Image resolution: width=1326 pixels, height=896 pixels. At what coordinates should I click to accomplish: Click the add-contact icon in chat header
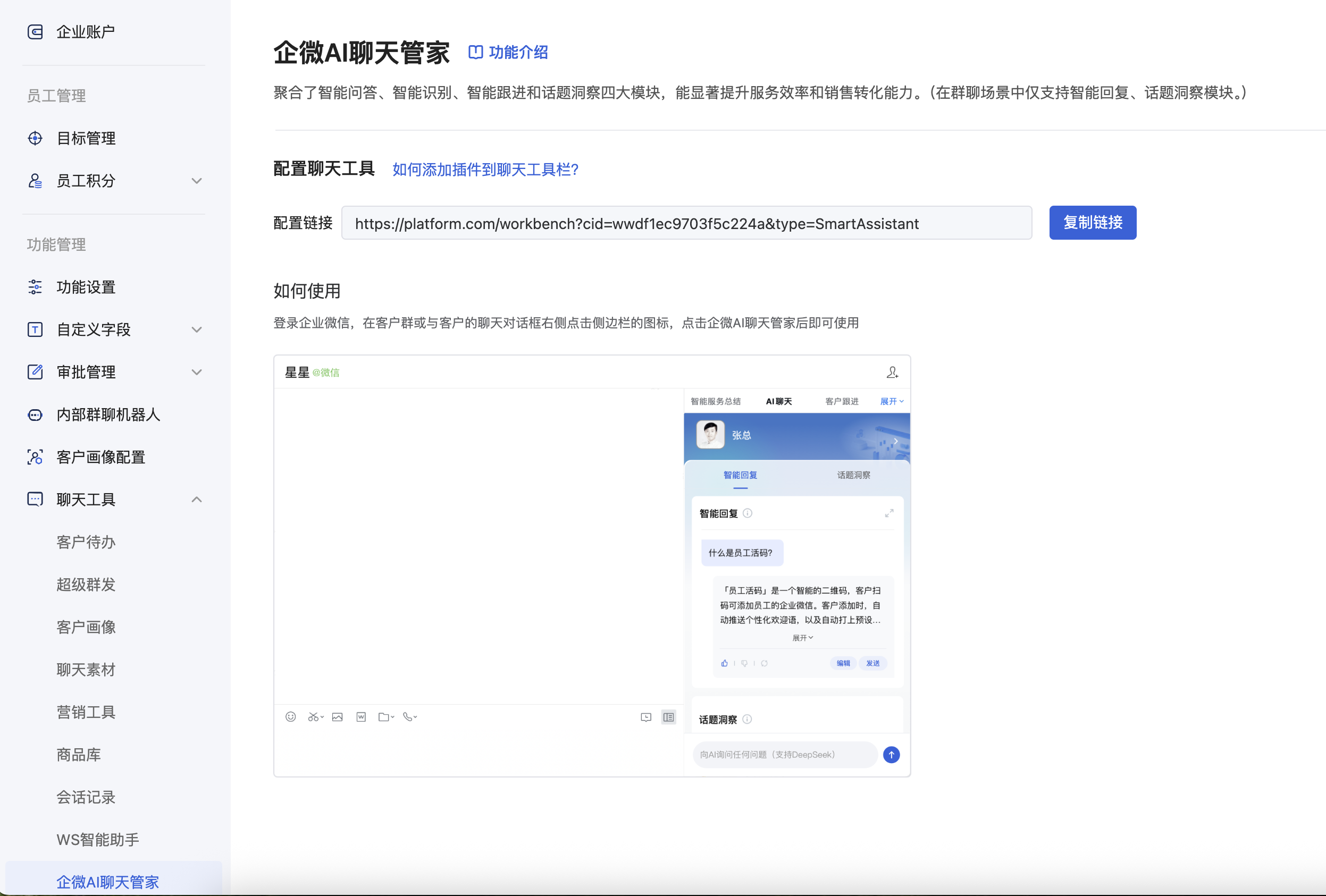[x=892, y=373]
